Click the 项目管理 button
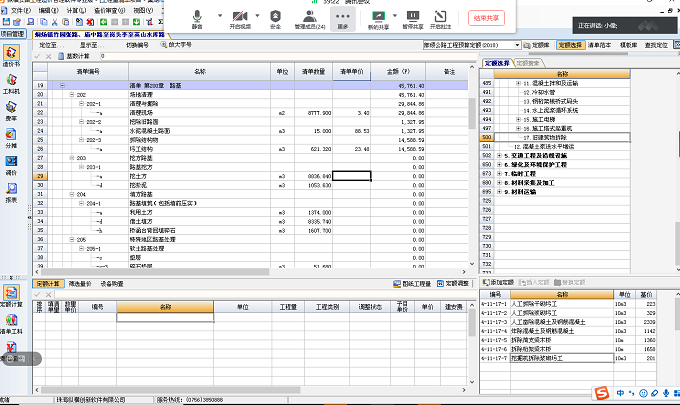 point(13,34)
